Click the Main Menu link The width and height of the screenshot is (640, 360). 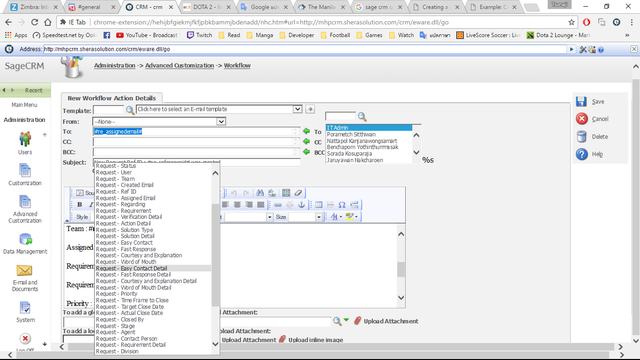tap(24, 105)
